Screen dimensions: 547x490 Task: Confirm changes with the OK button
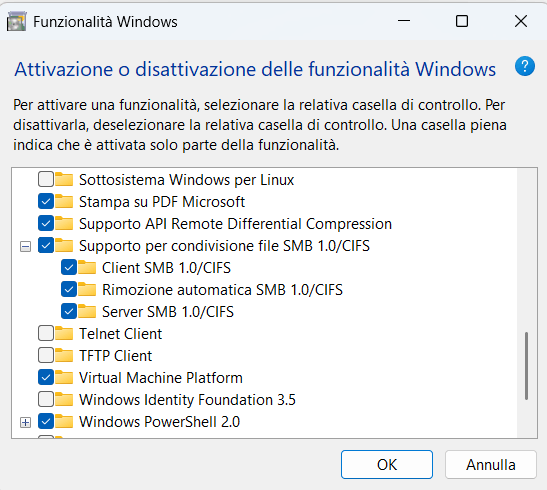click(387, 465)
